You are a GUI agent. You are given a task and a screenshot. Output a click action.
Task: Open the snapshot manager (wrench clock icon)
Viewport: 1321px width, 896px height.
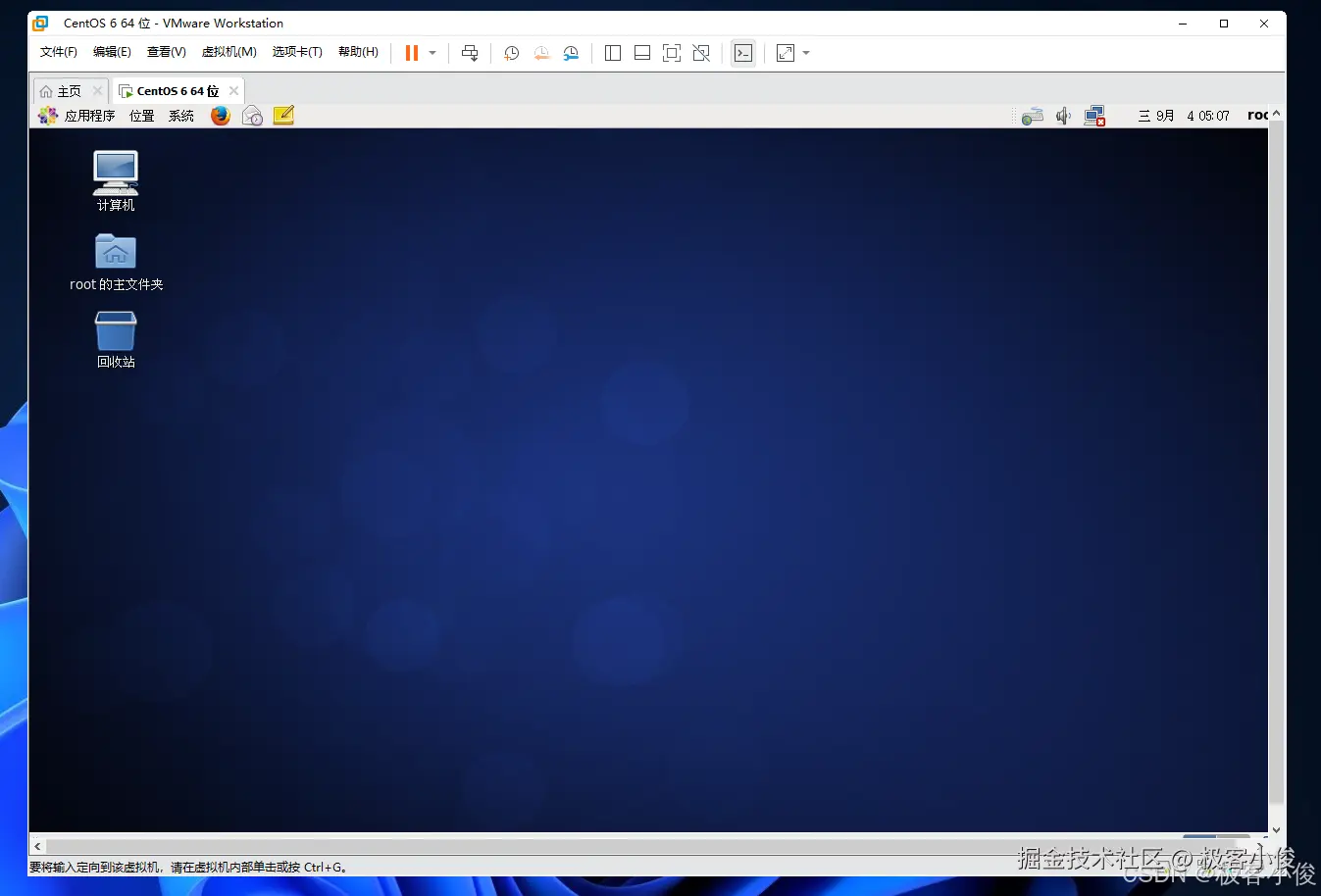[x=571, y=53]
